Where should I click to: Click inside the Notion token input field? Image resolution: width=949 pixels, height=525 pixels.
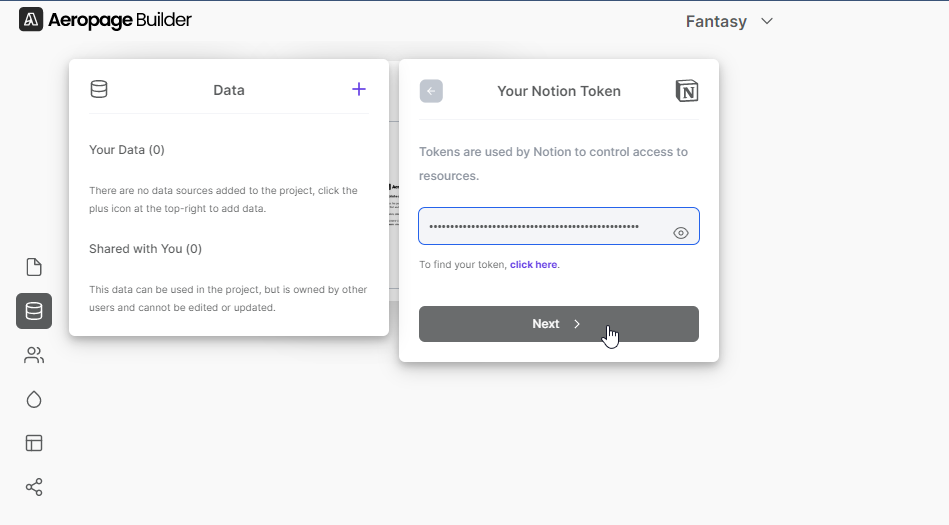click(x=540, y=227)
